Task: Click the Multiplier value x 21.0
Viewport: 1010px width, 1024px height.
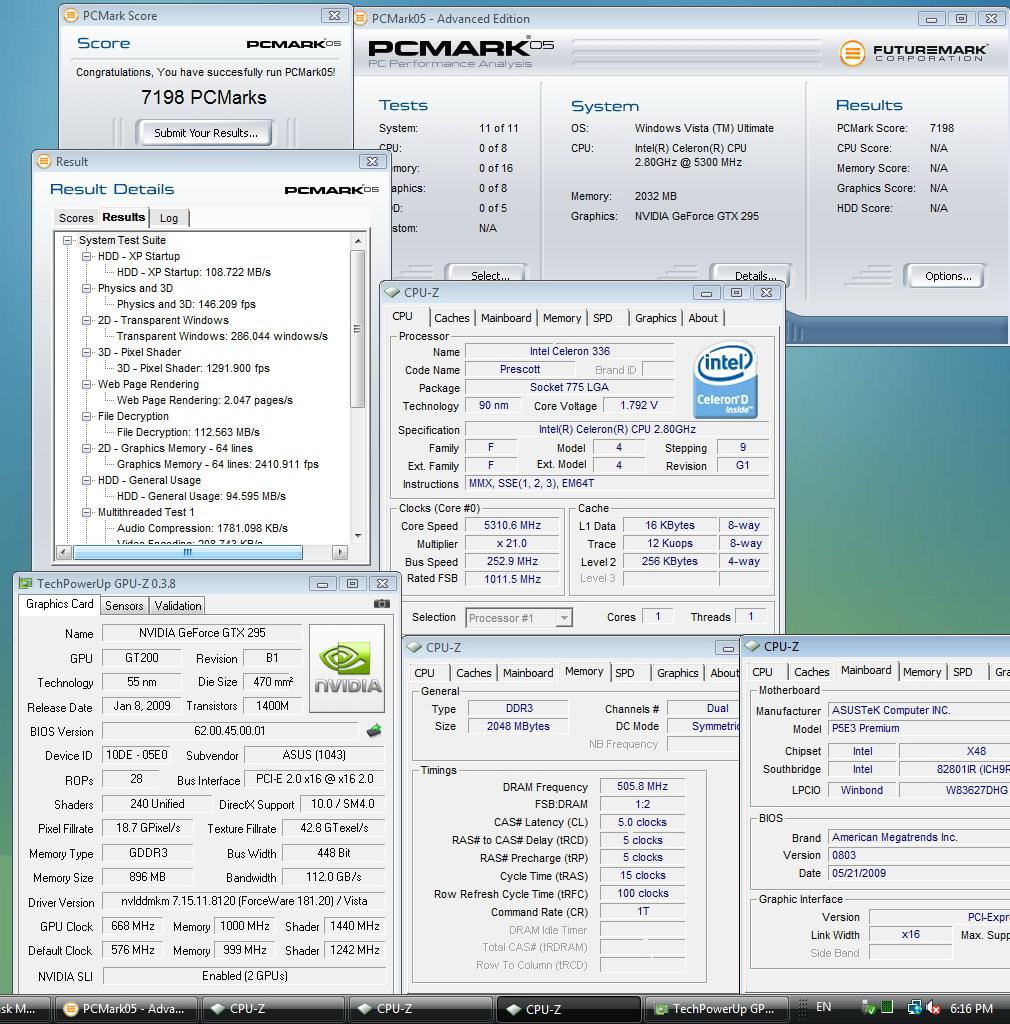Action: 513,543
